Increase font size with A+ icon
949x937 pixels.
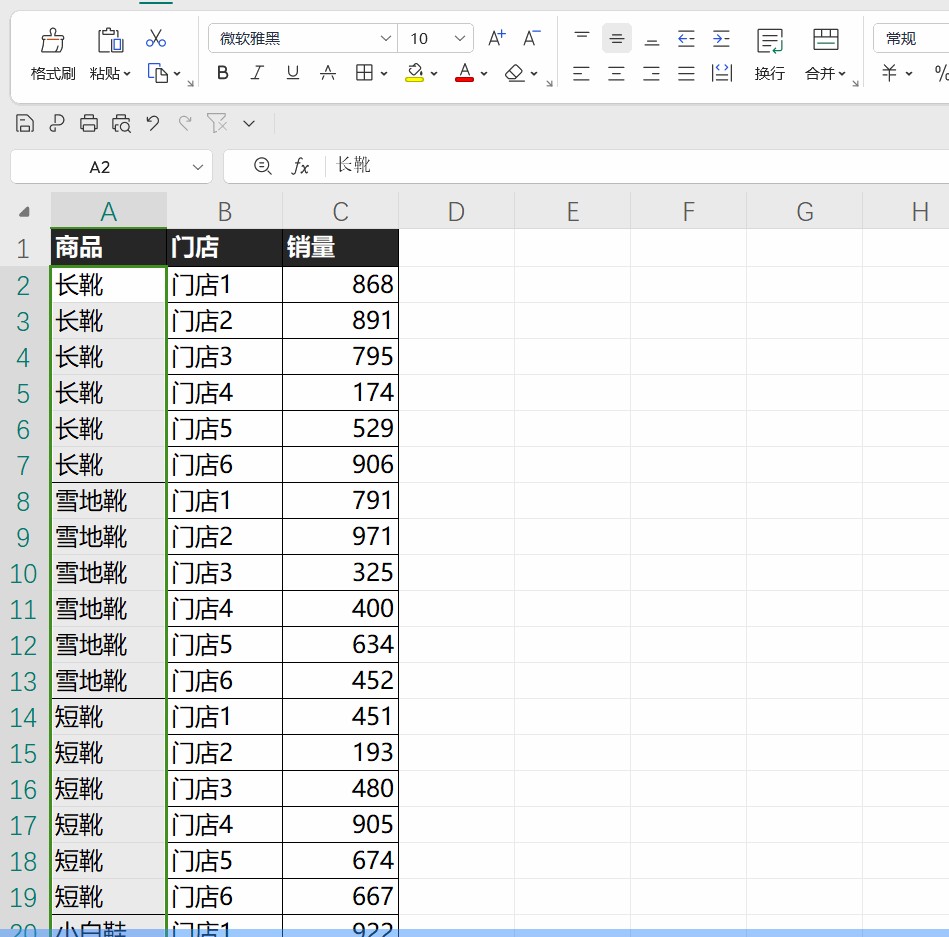click(x=497, y=38)
